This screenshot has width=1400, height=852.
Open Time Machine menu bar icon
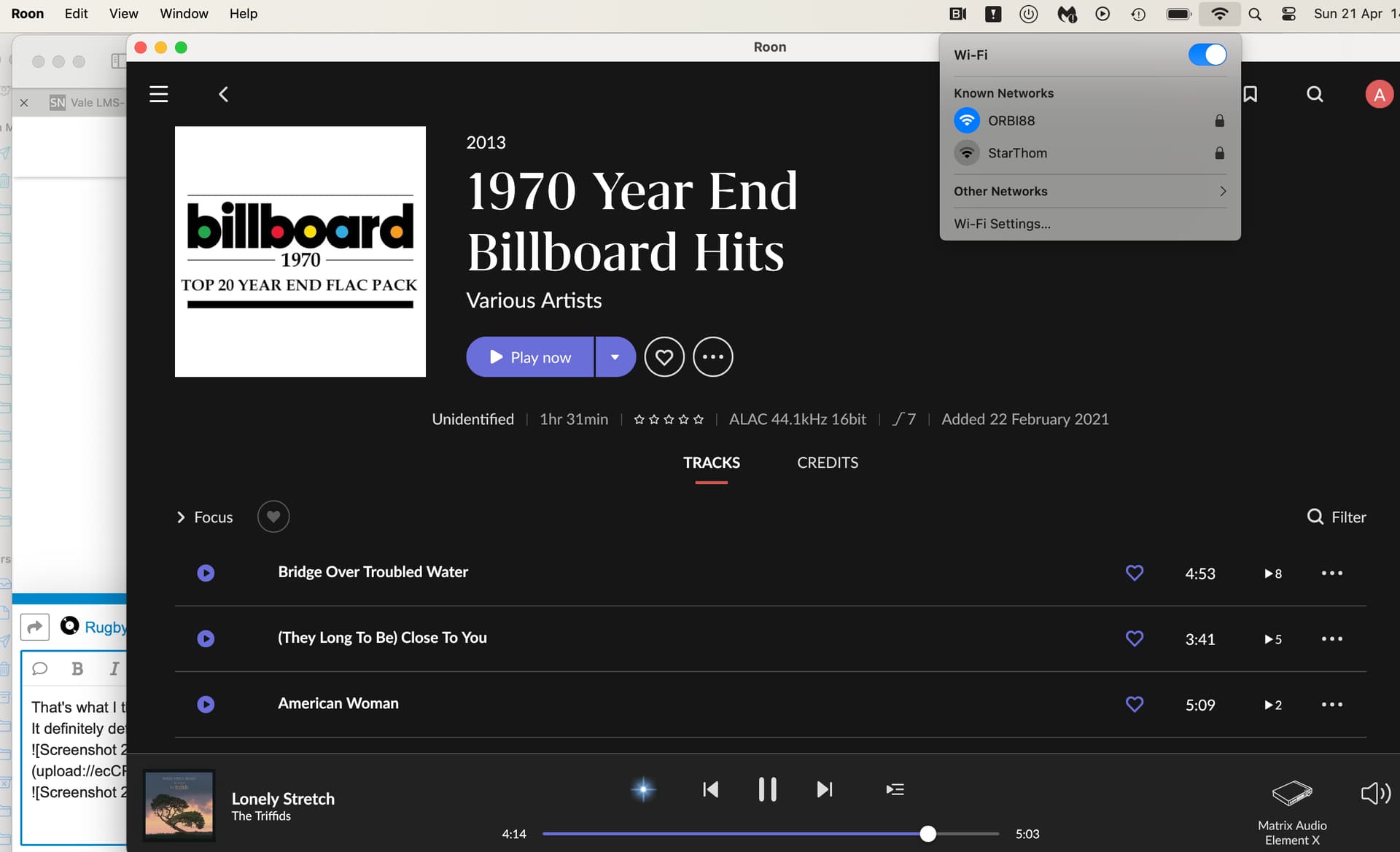1138,14
